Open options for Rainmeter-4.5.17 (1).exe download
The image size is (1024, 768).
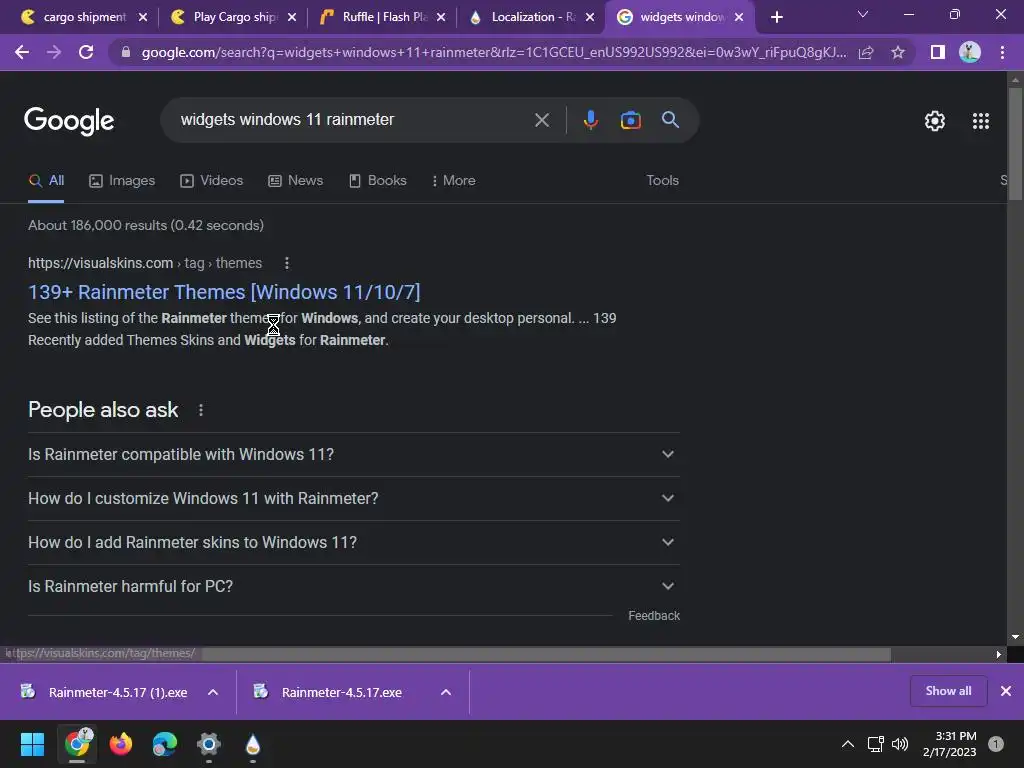tap(213, 692)
